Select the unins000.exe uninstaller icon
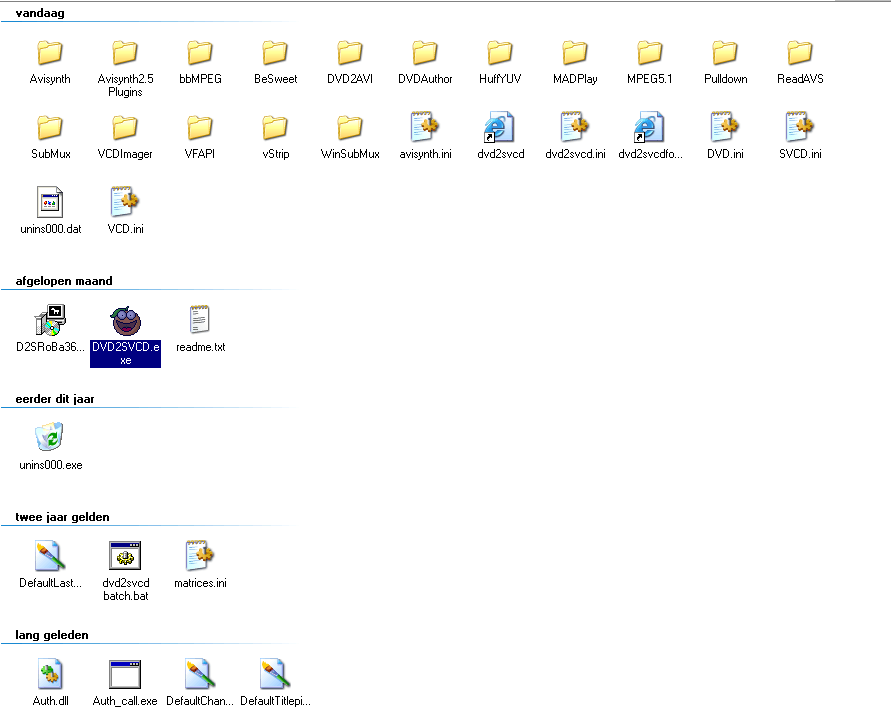 click(50, 437)
